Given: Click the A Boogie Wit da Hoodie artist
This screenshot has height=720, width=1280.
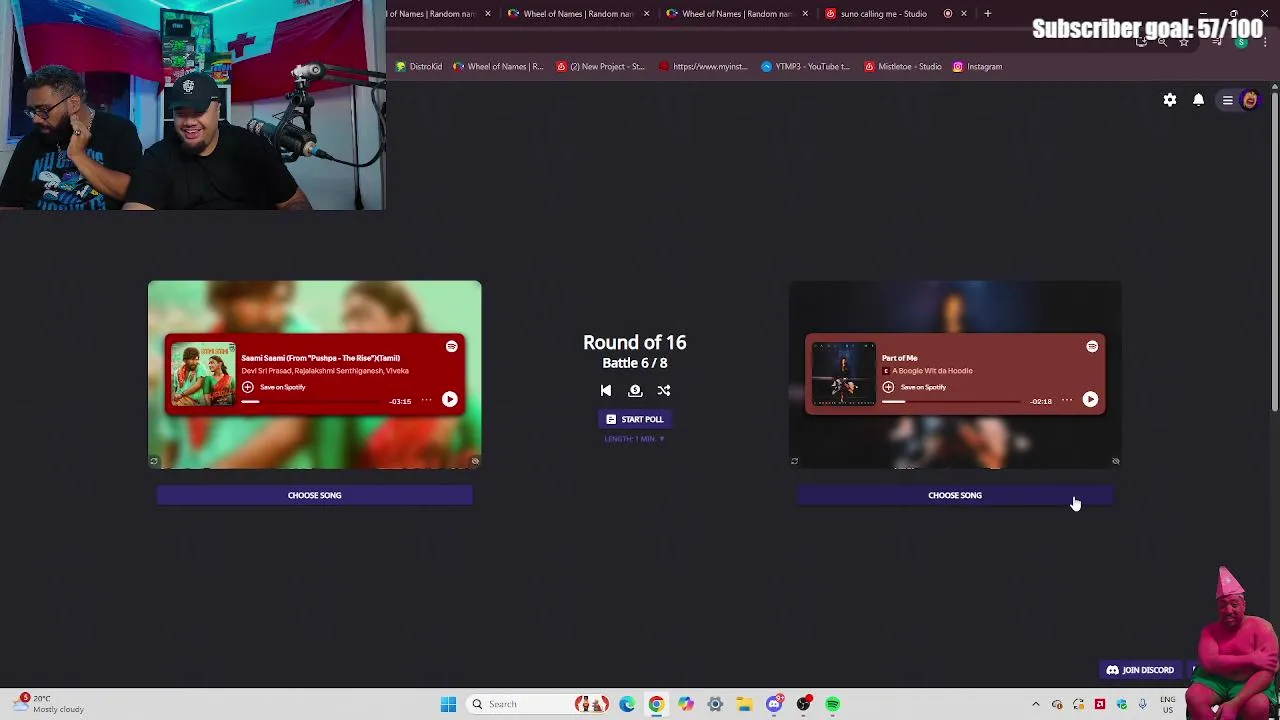Looking at the screenshot, I should coord(932,371).
